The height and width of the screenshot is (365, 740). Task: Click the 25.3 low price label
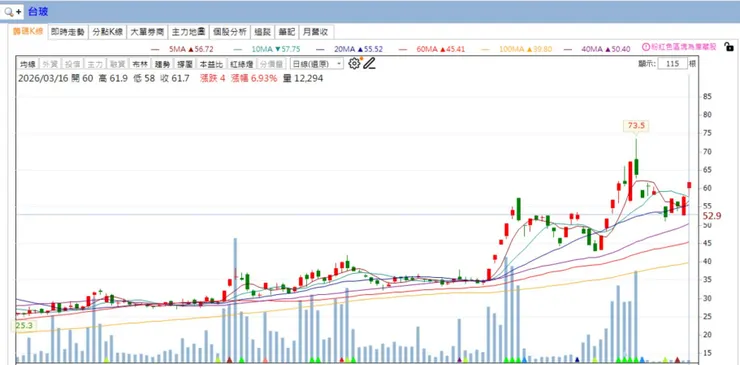pyautogui.click(x=23, y=326)
